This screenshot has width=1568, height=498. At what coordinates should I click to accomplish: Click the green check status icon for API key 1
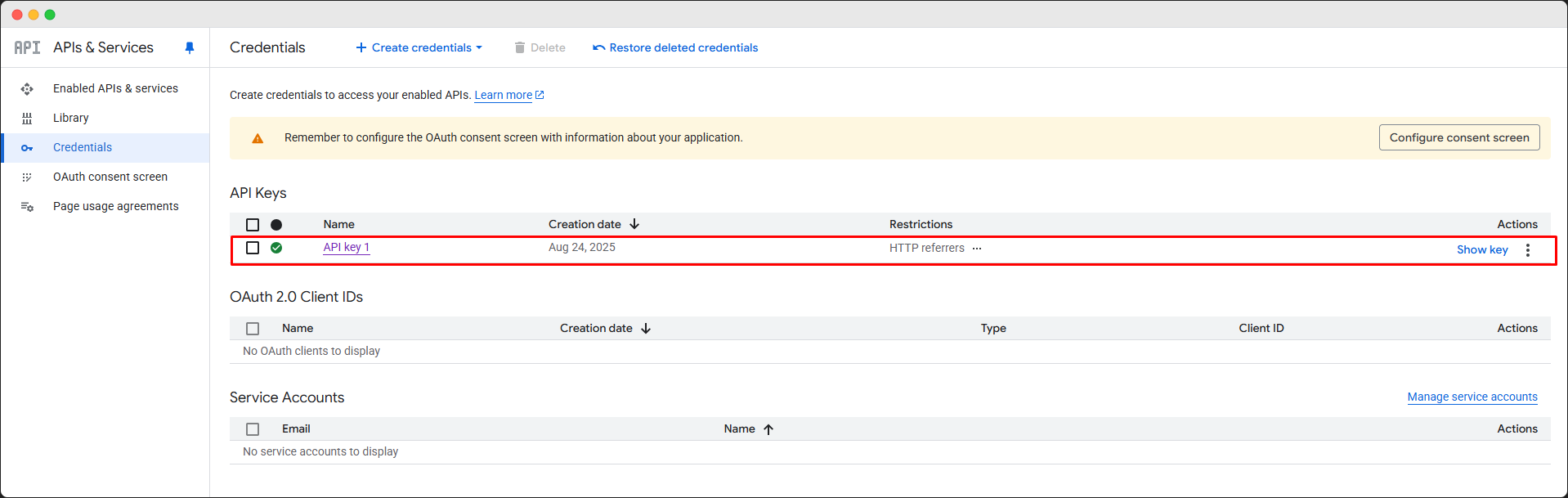(276, 248)
